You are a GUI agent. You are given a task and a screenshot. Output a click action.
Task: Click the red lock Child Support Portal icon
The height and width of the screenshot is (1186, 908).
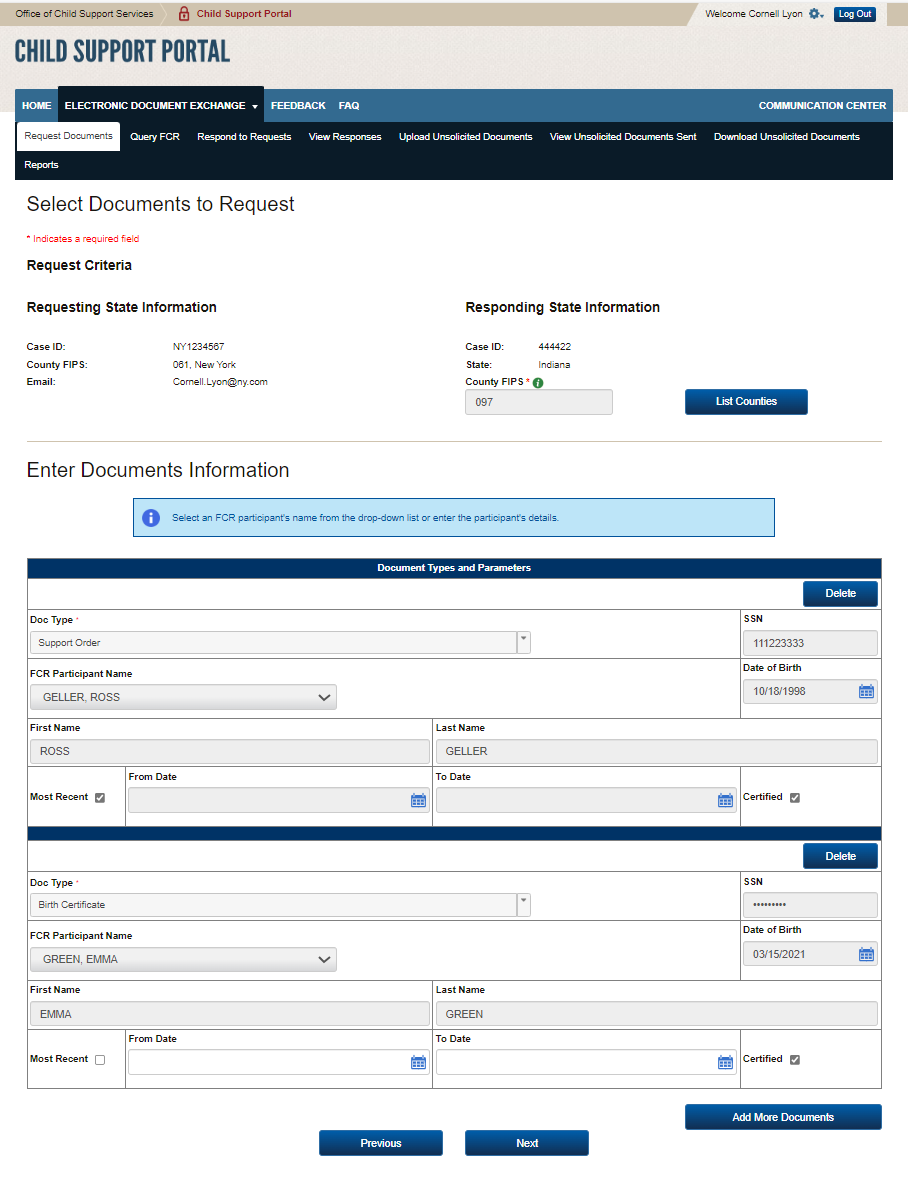(x=183, y=14)
